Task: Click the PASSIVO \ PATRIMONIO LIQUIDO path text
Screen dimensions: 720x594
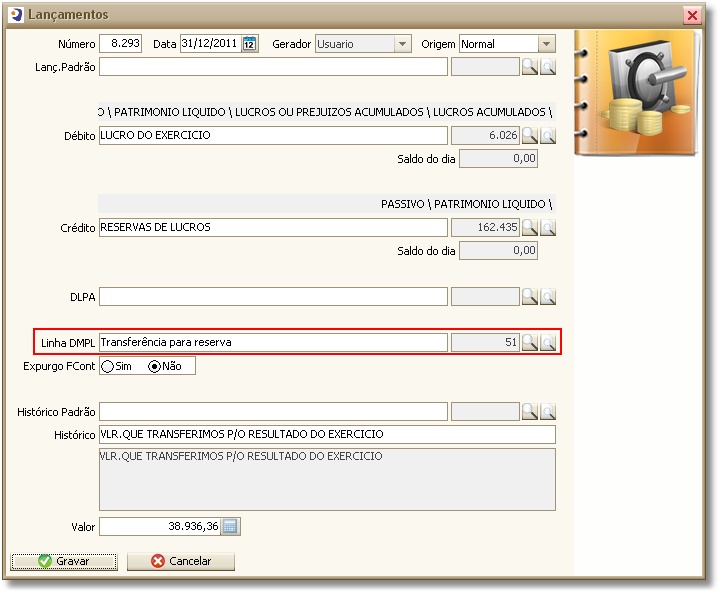Action: pyautogui.click(x=466, y=204)
